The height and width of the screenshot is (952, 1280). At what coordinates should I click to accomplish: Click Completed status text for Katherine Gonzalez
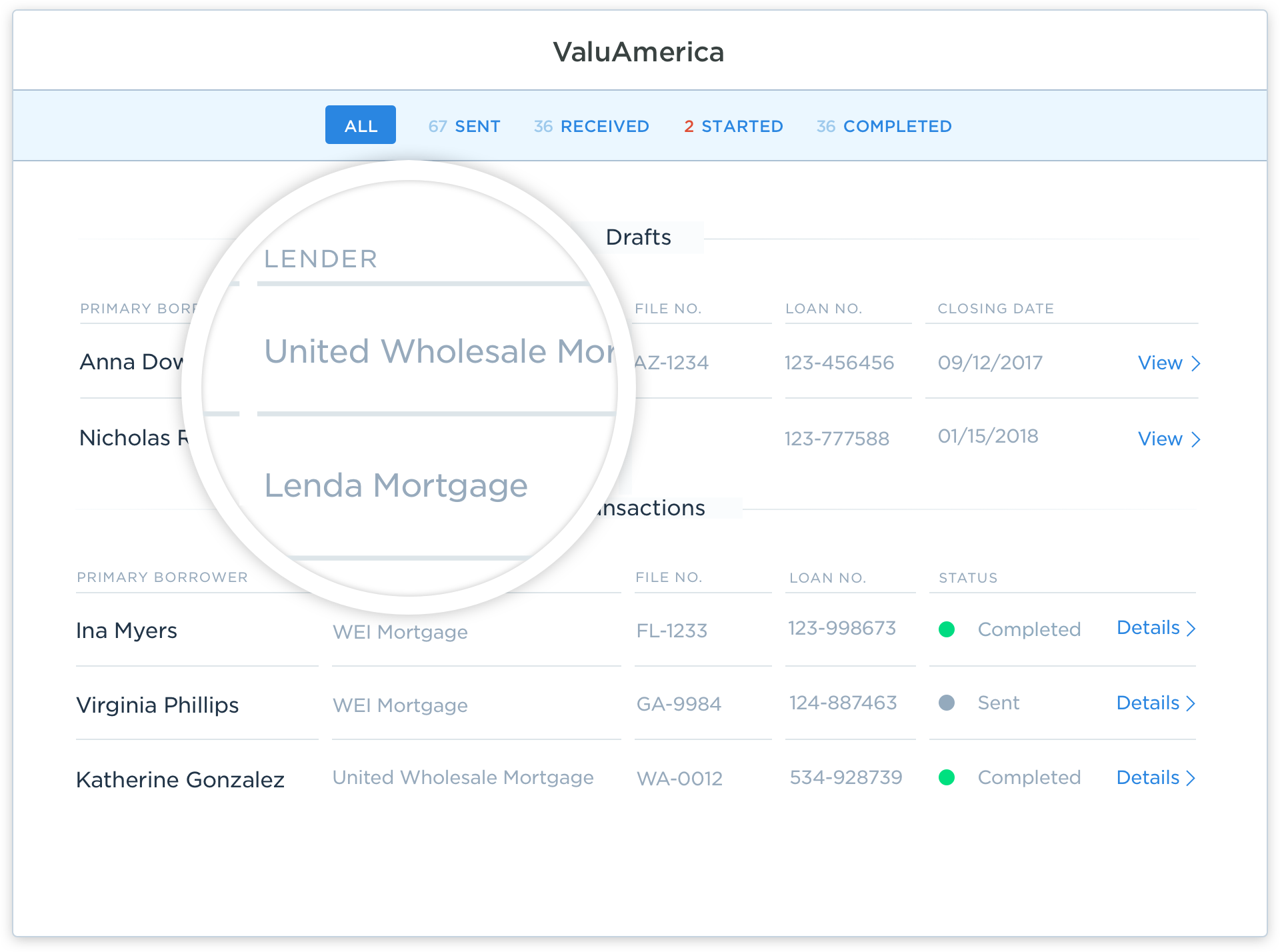pos(1029,777)
